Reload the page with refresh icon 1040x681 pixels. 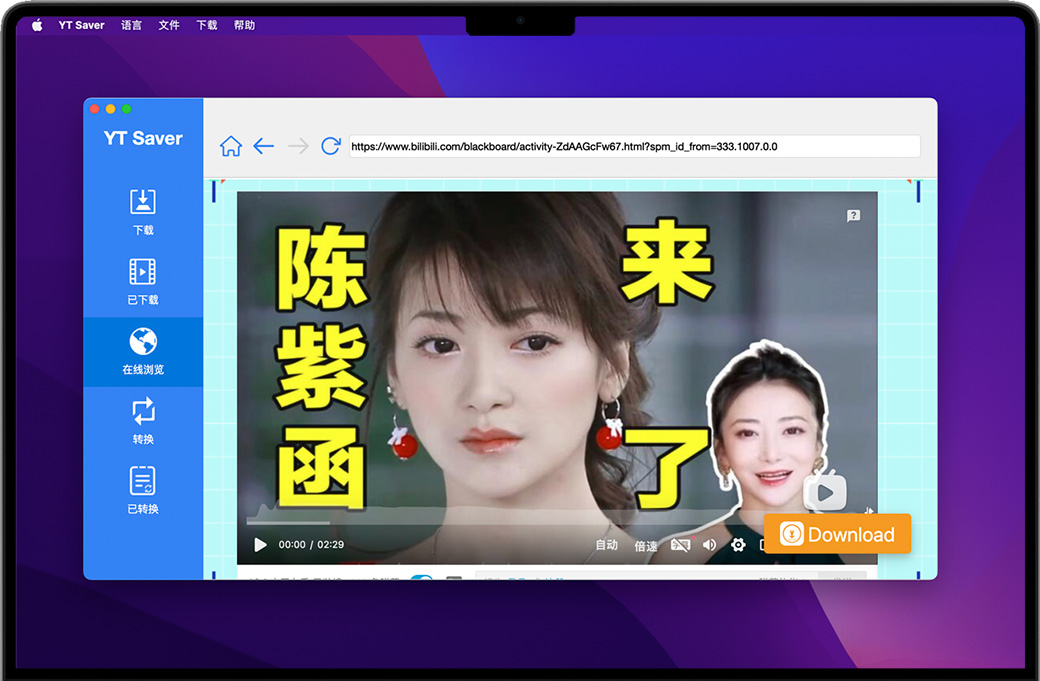[x=331, y=146]
